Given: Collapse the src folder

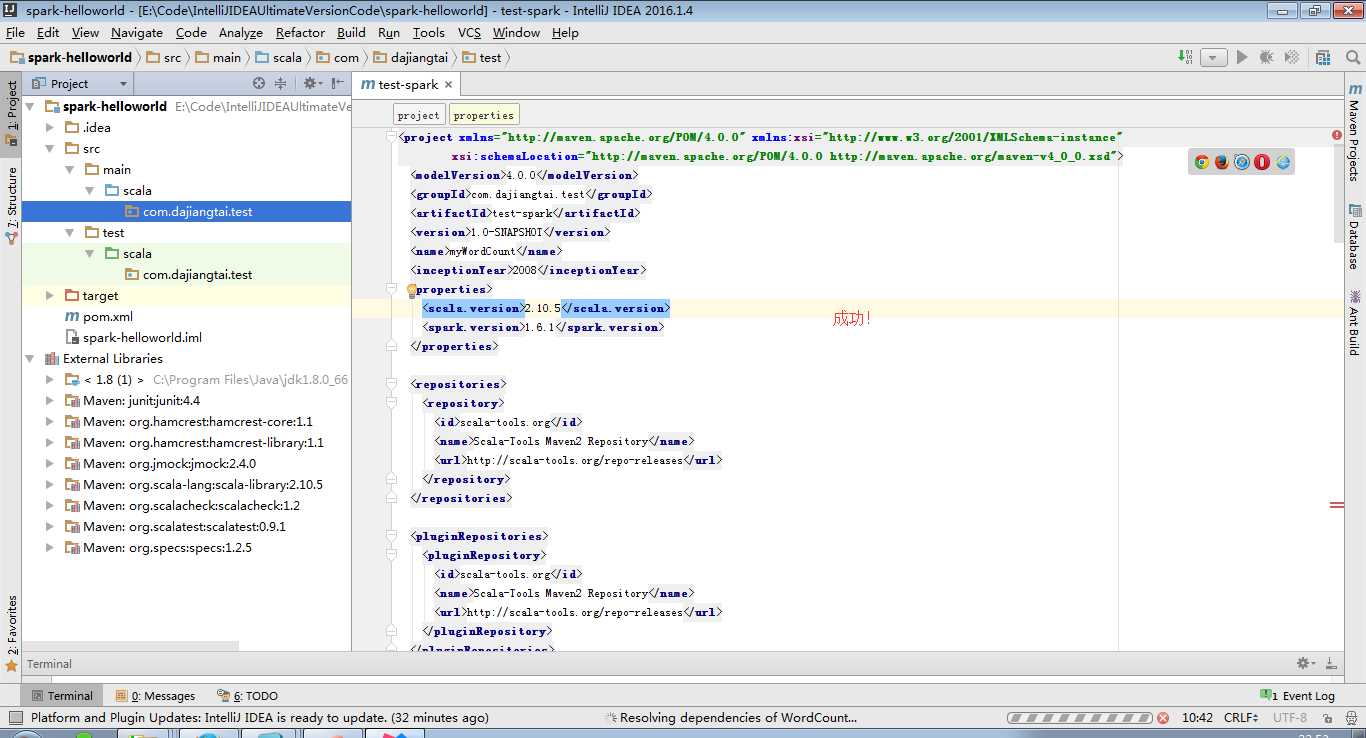Looking at the screenshot, I should click(x=50, y=148).
